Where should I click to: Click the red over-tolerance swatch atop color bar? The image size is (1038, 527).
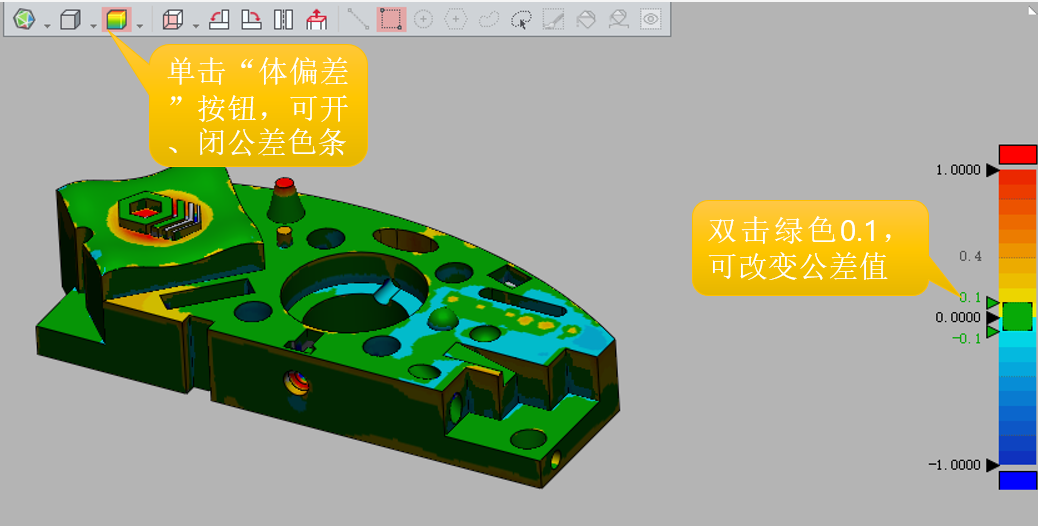click(1017, 154)
